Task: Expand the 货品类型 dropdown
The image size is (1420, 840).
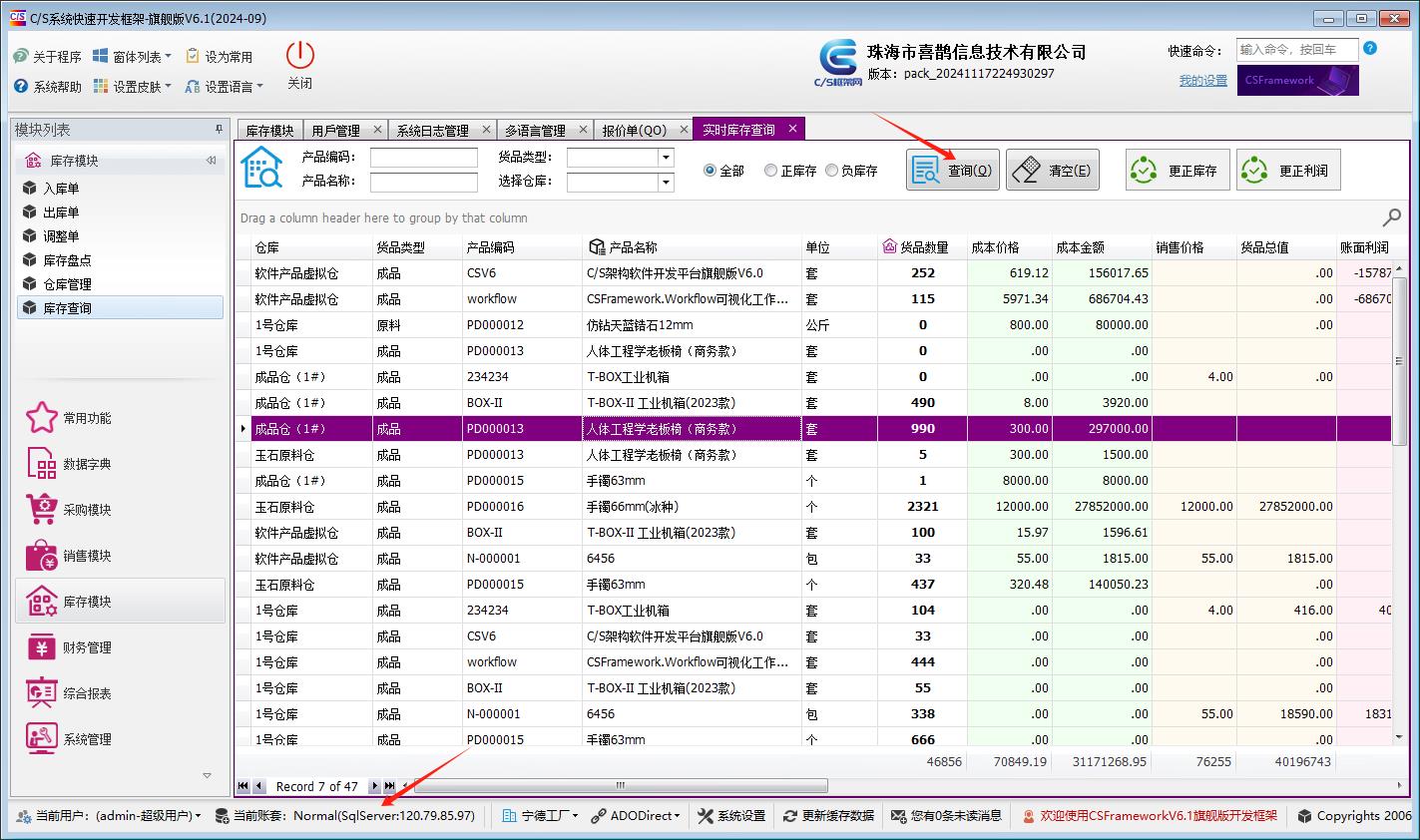Action: pos(666,158)
